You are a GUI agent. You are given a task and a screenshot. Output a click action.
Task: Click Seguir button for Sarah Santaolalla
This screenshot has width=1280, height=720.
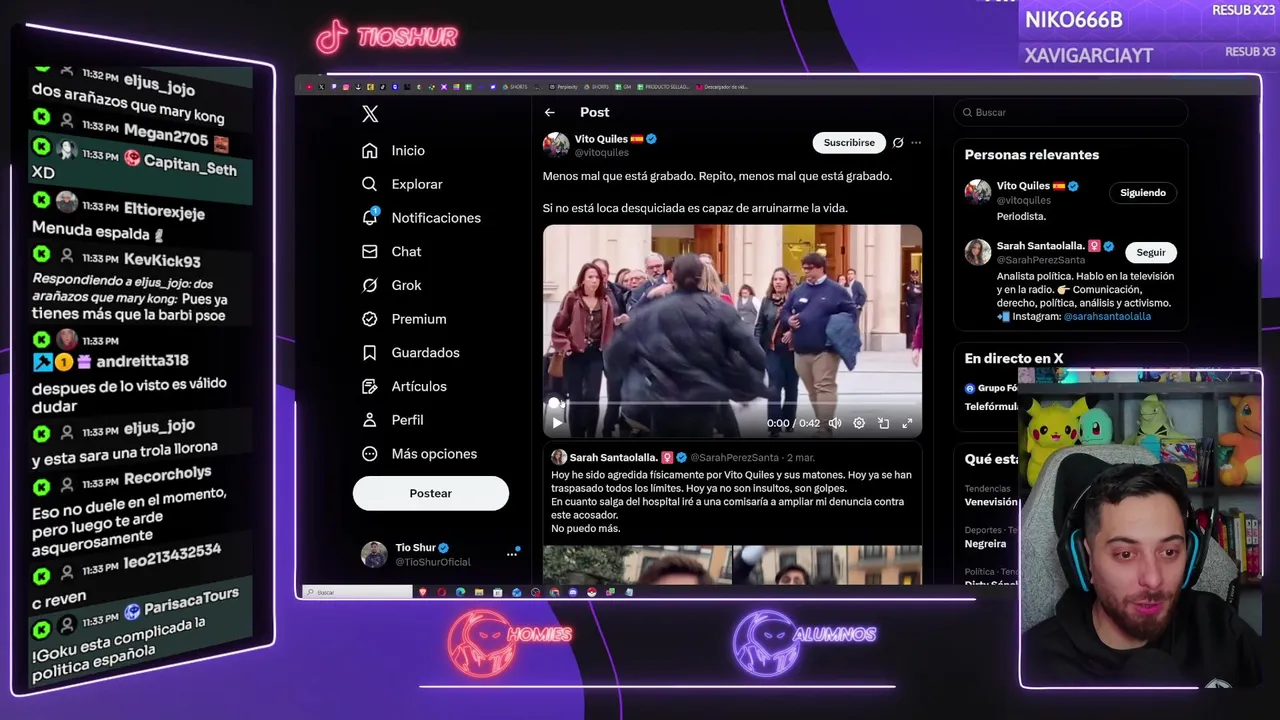(x=1151, y=253)
